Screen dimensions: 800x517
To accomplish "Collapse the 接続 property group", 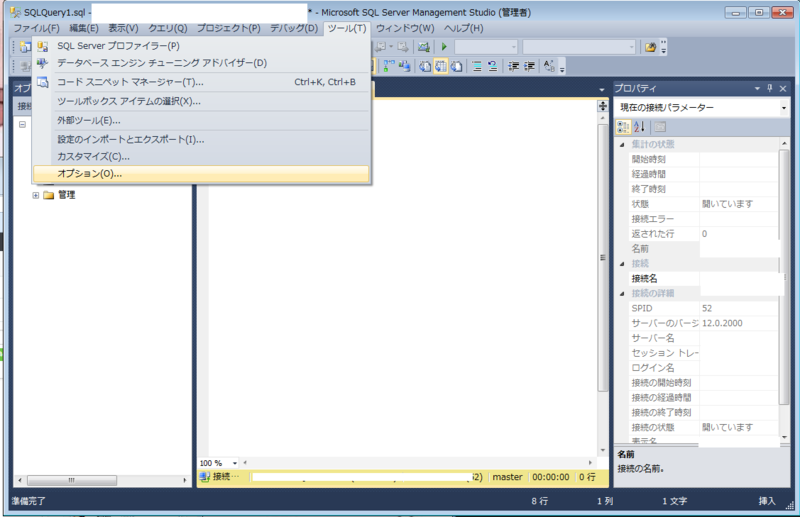I will click(622, 264).
